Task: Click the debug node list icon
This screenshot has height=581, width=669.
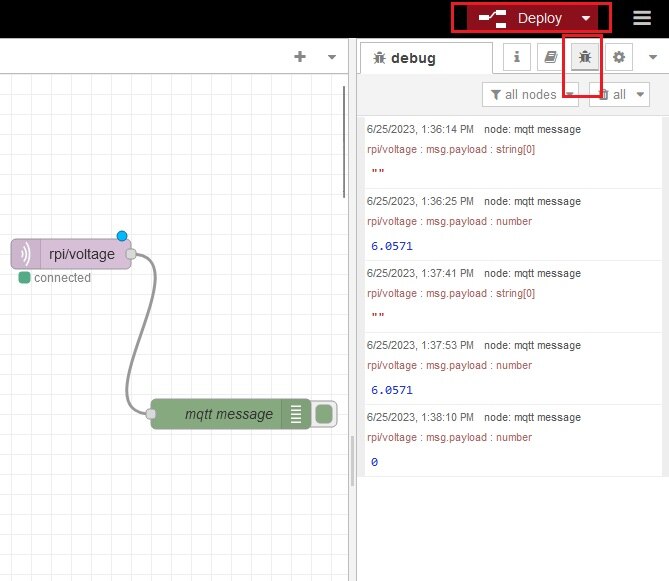Action: 296,414
